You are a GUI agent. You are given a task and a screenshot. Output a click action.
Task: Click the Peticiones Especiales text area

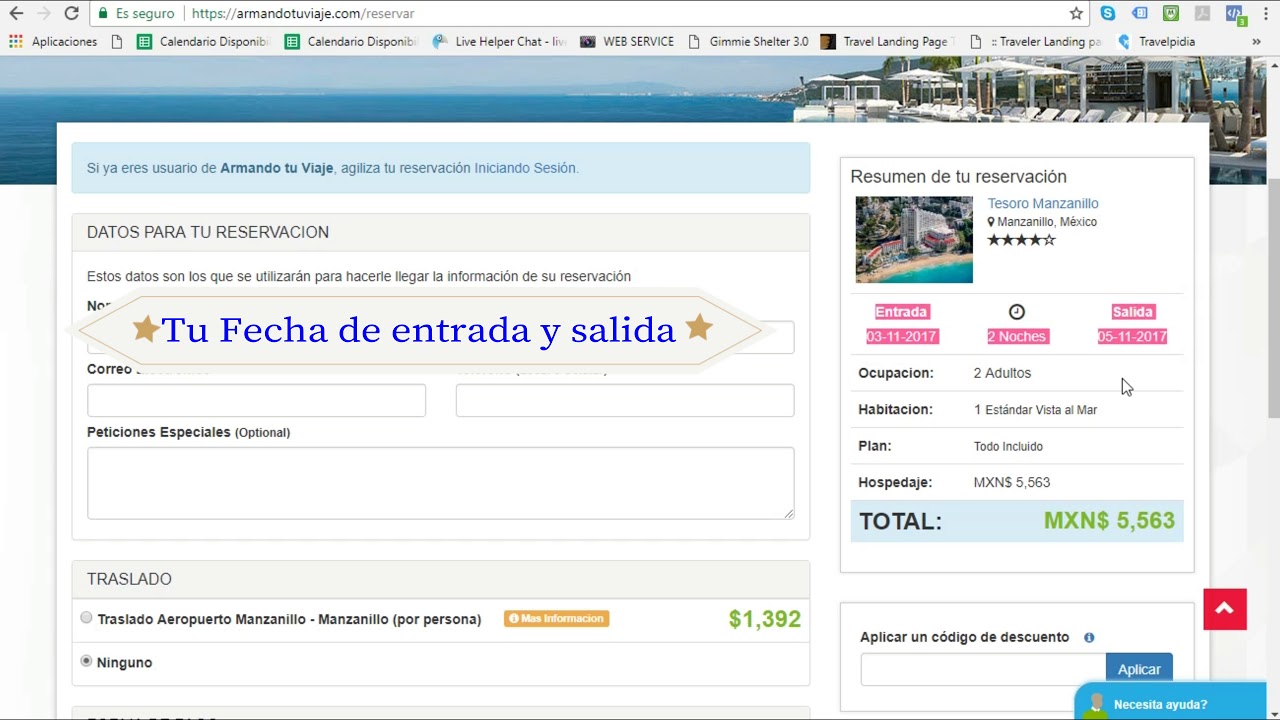click(x=441, y=483)
